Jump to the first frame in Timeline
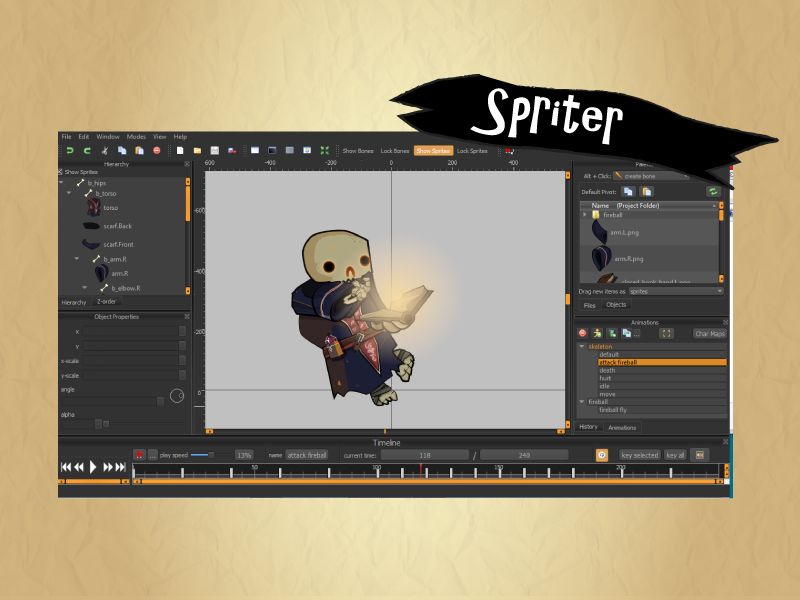 pyautogui.click(x=66, y=467)
